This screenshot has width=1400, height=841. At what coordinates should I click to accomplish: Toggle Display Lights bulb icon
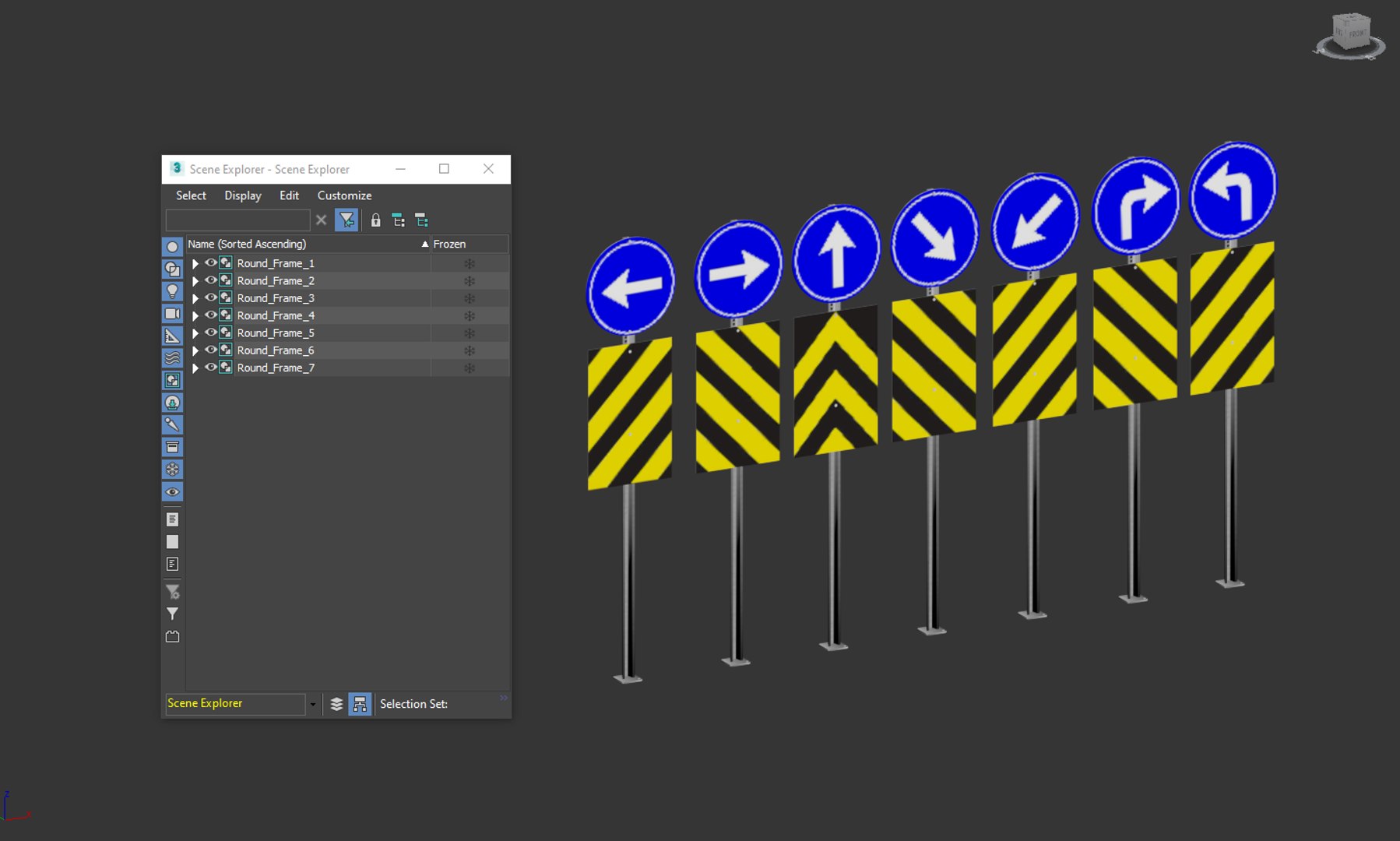[172, 291]
